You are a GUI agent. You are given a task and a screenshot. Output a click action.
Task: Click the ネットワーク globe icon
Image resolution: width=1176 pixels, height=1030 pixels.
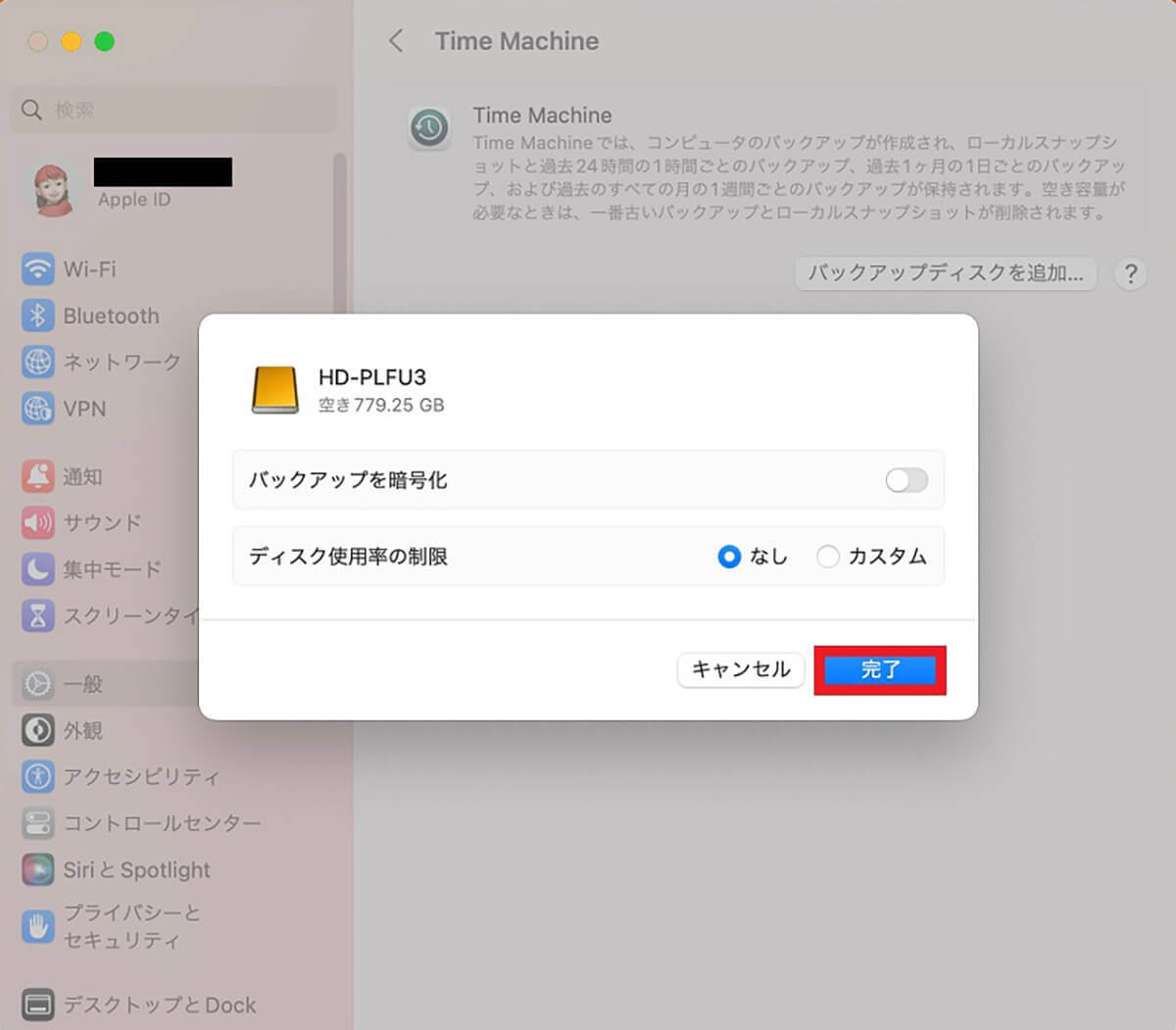37,362
